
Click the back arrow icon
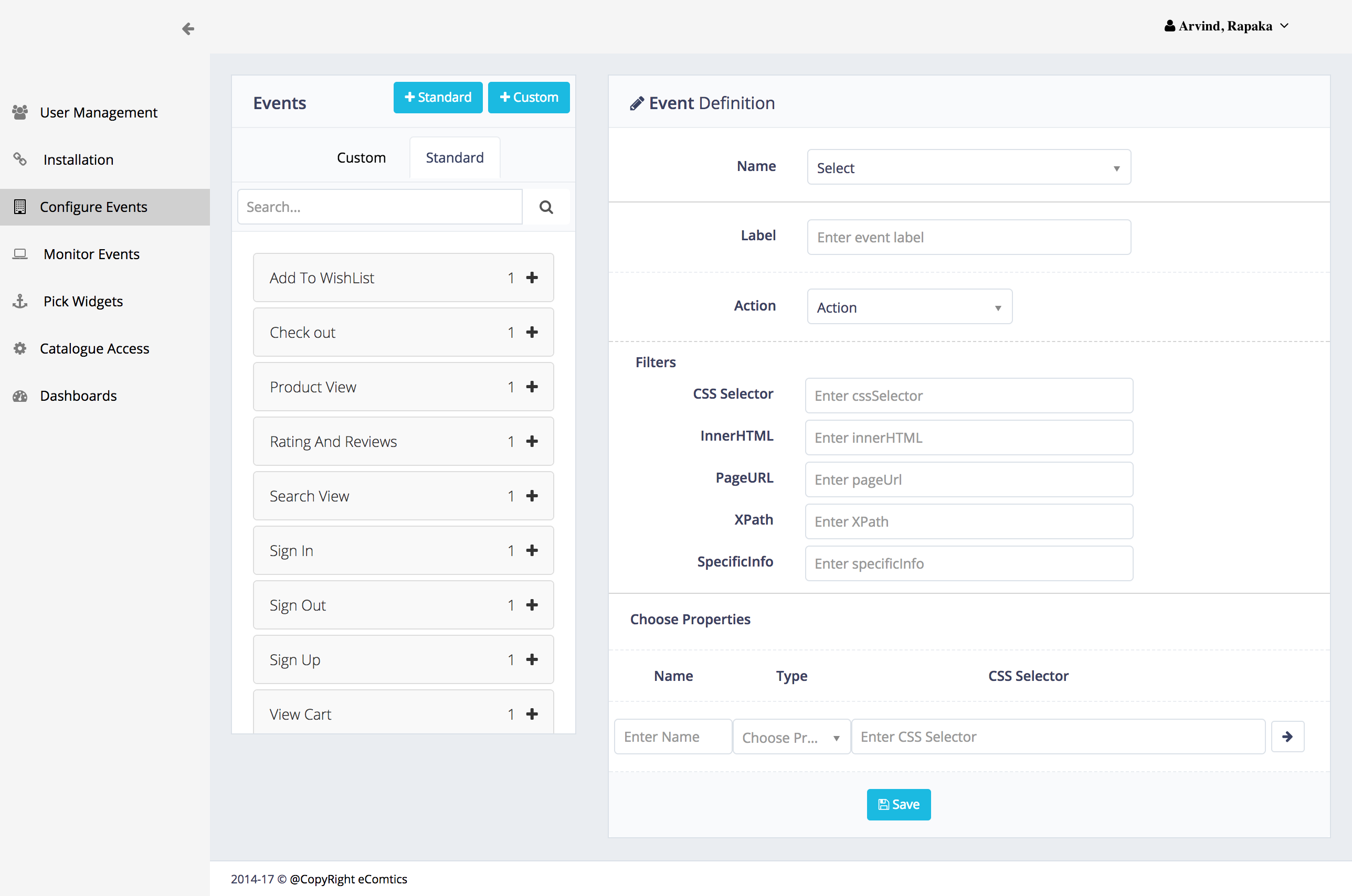[188, 28]
